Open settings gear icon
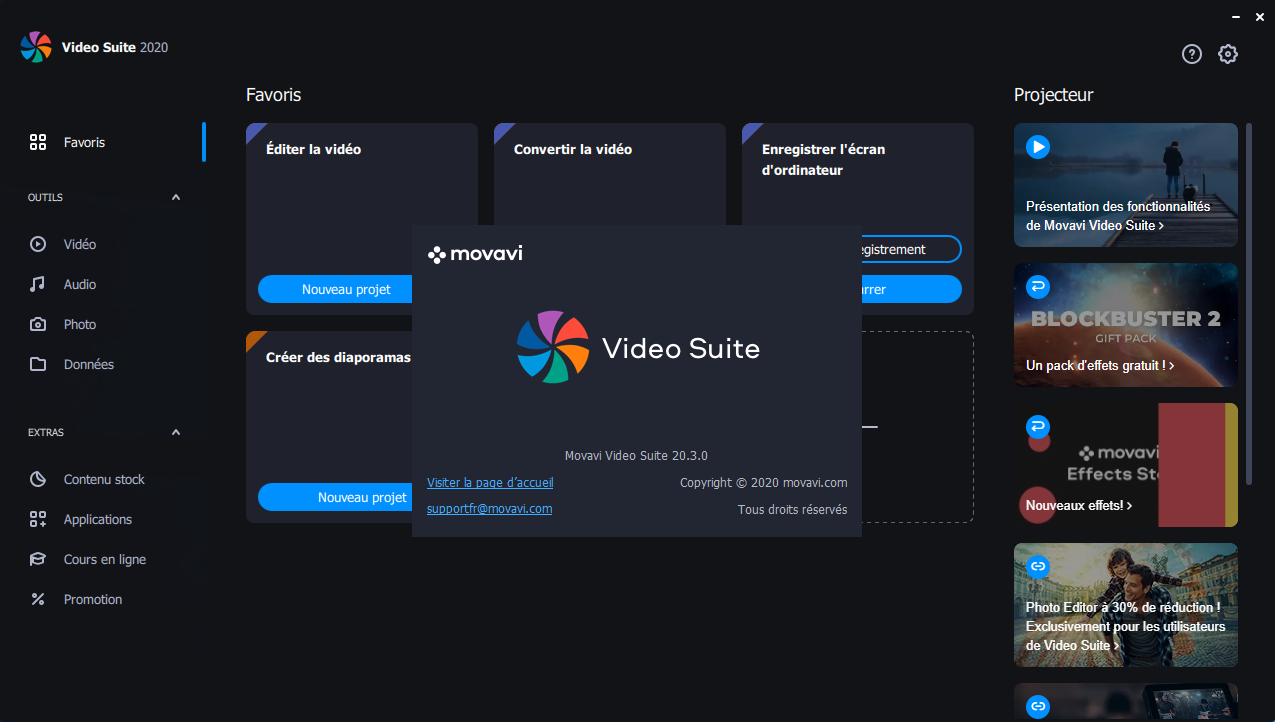This screenshot has width=1275, height=722. click(1228, 54)
